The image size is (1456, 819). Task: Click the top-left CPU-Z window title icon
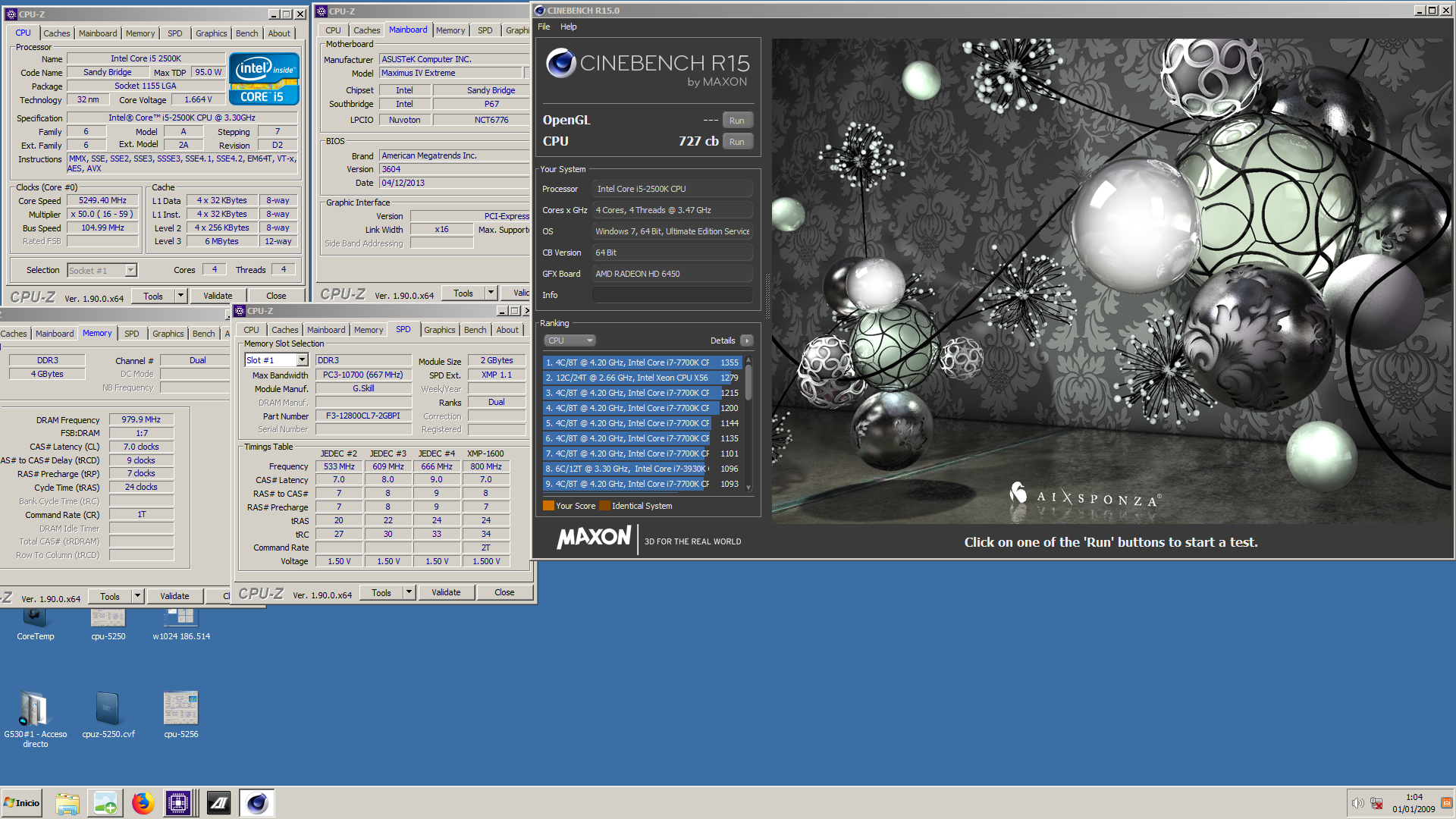pyautogui.click(x=11, y=14)
